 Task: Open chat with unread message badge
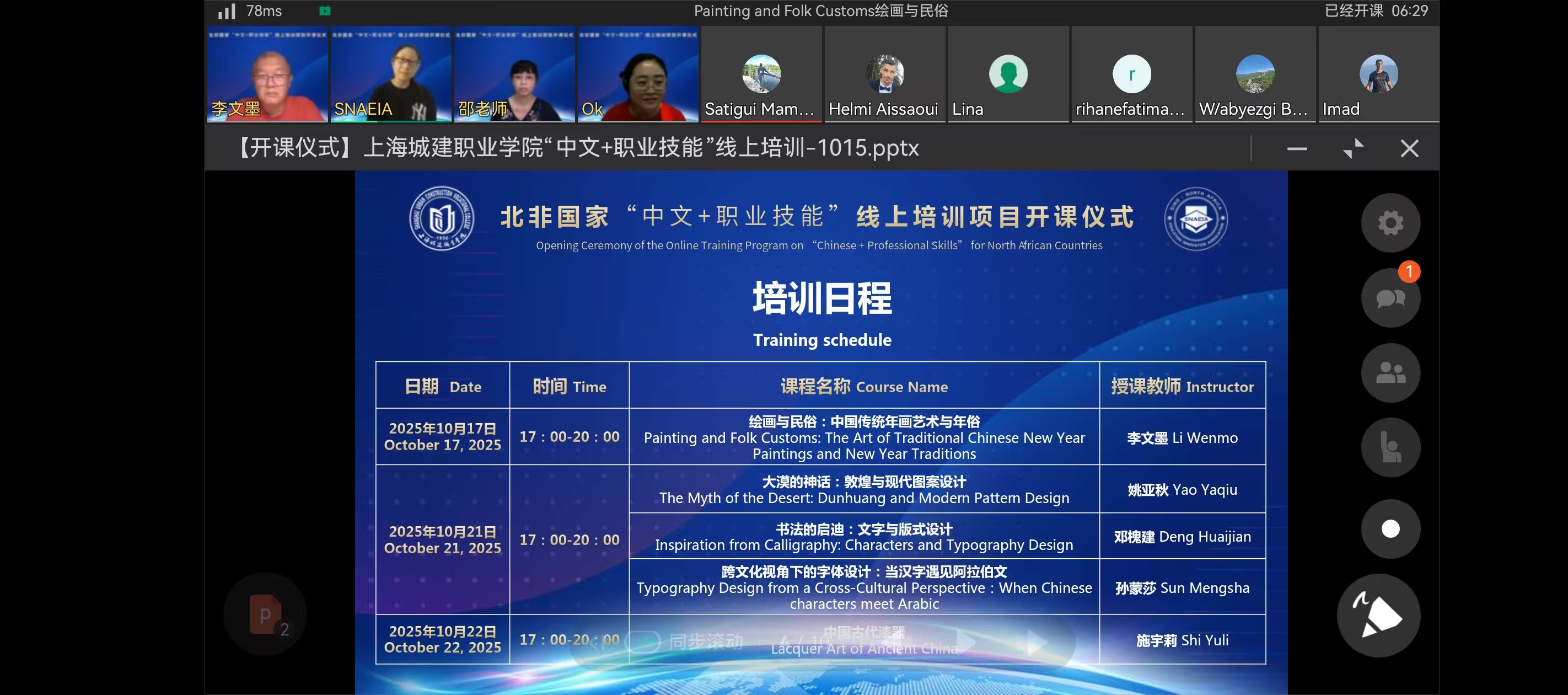1390,298
